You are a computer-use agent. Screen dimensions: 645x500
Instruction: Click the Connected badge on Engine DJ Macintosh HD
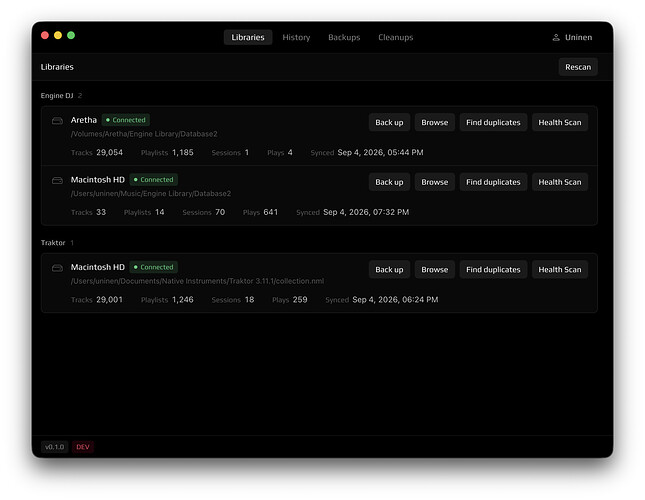(153, 179)
